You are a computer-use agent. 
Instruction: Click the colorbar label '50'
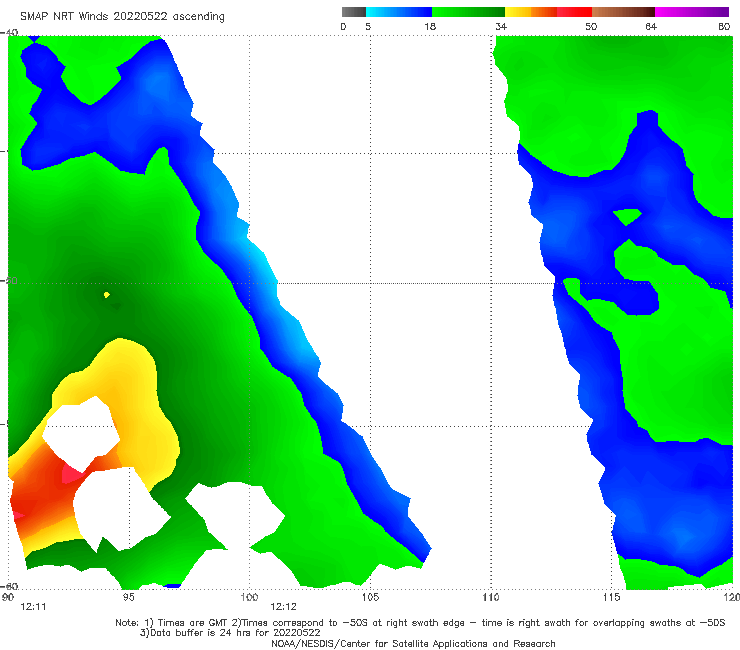[591, 26]
